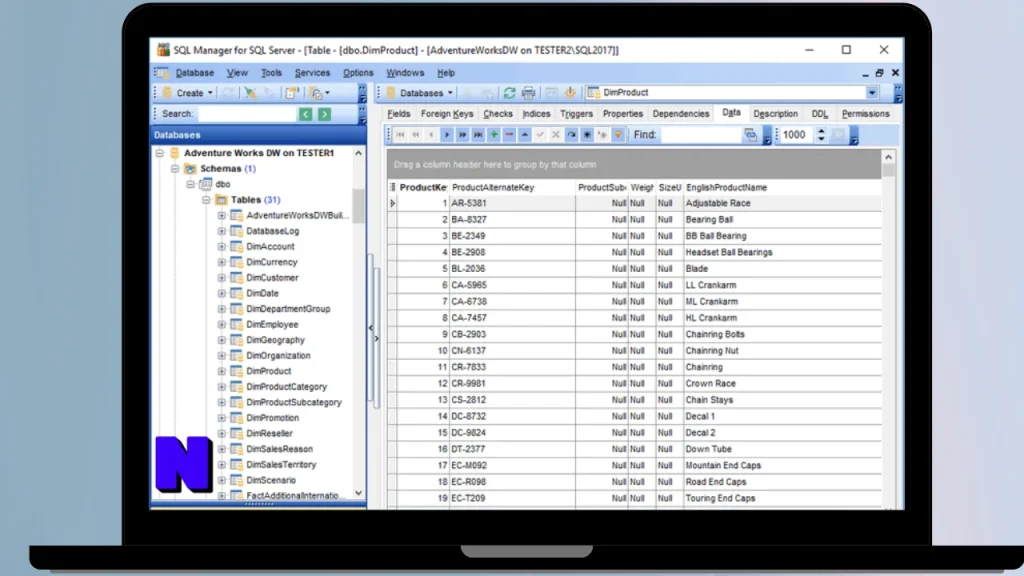Jump to last record navigator button
1024x576 pixels.
[x=478, y=135]
